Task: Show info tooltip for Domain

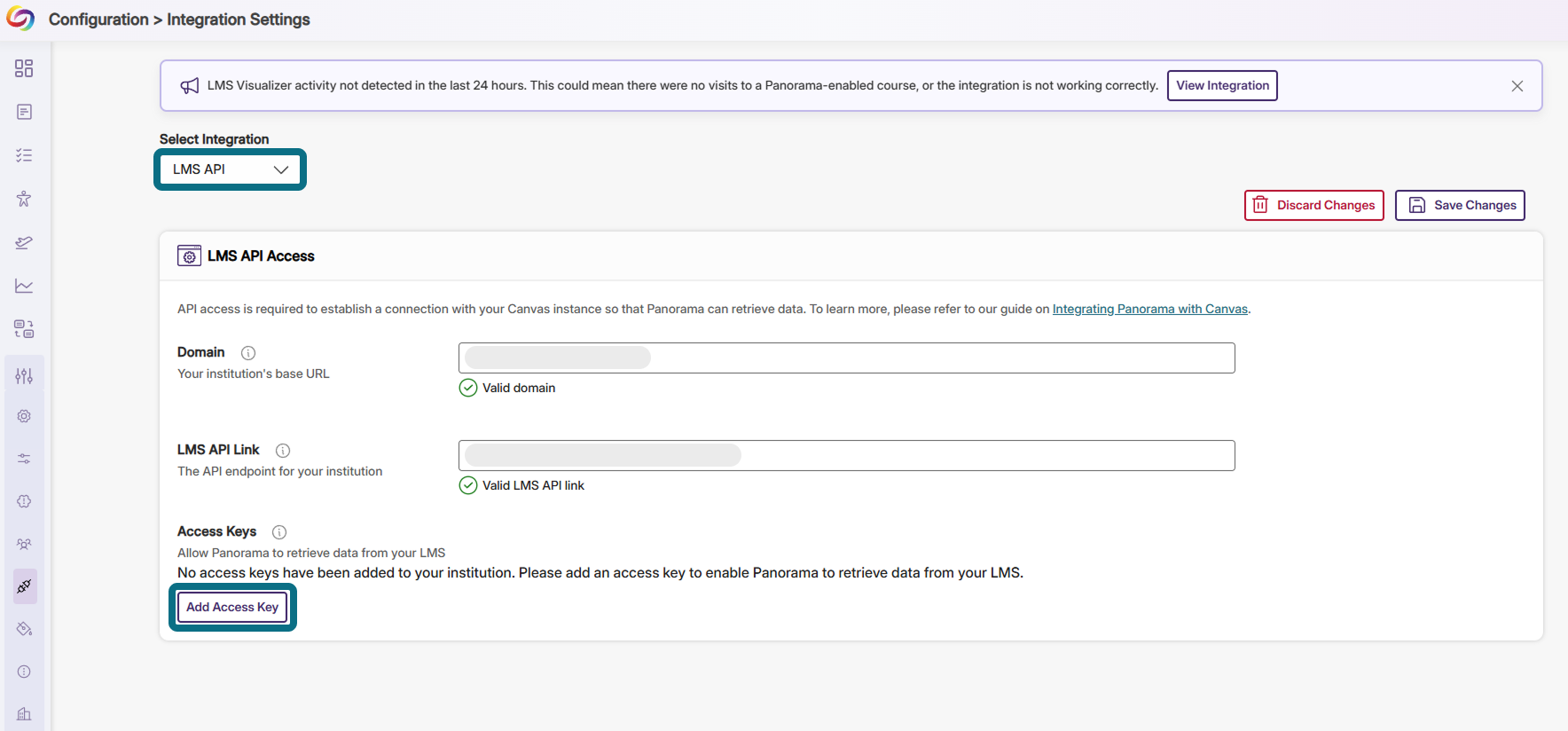Action: (x=248, y=353)
